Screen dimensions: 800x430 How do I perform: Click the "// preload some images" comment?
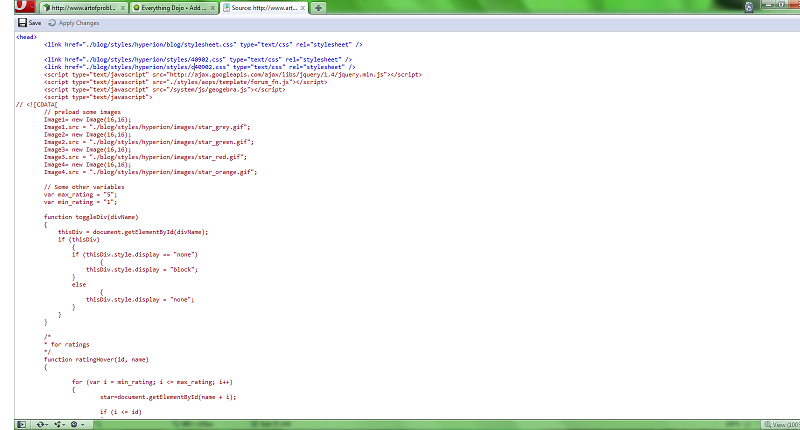point(82,112)
